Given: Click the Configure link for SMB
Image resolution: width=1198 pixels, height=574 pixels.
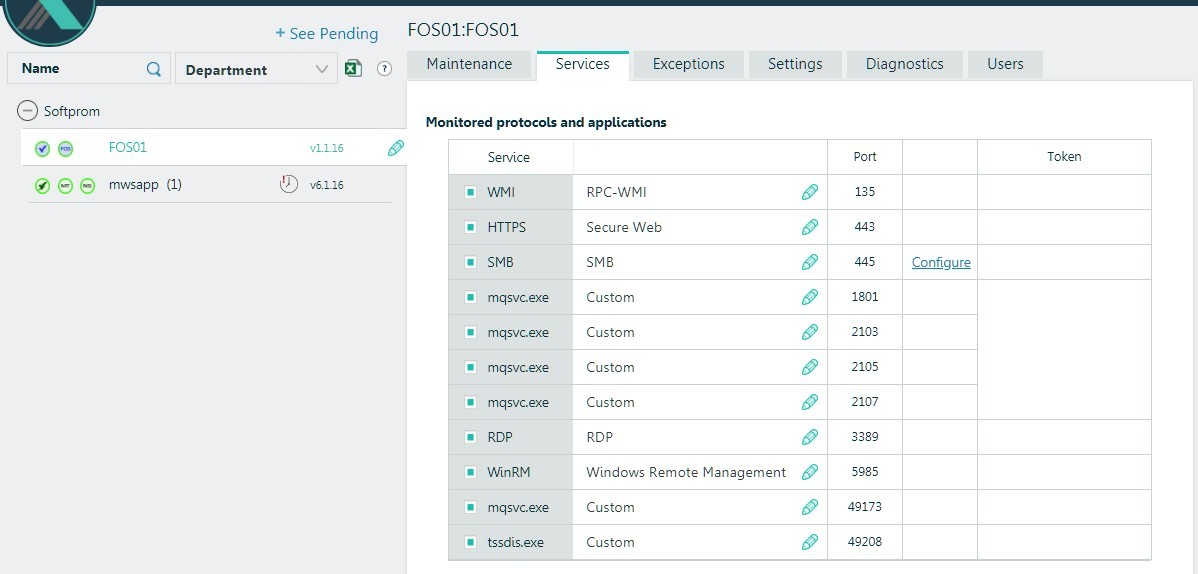Looking at the screenshot, I should tap(941, 262).
